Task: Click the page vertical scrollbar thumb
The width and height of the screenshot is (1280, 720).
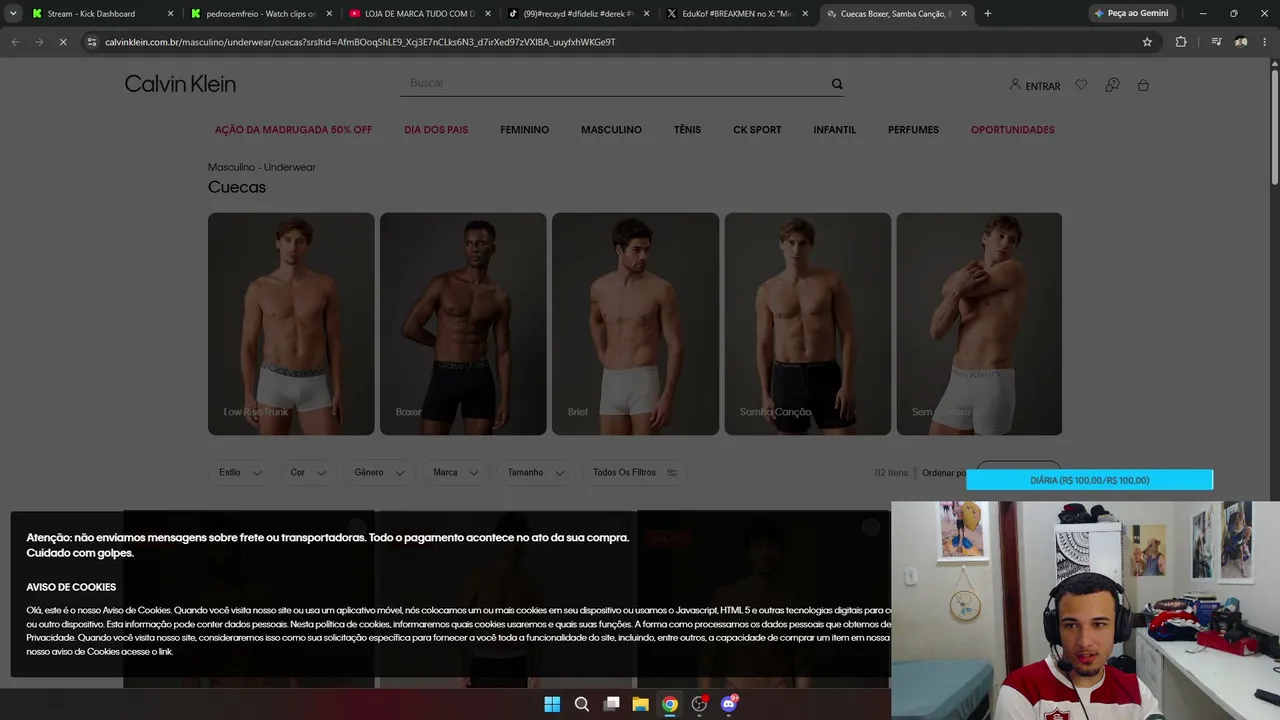Action: 1274,125
